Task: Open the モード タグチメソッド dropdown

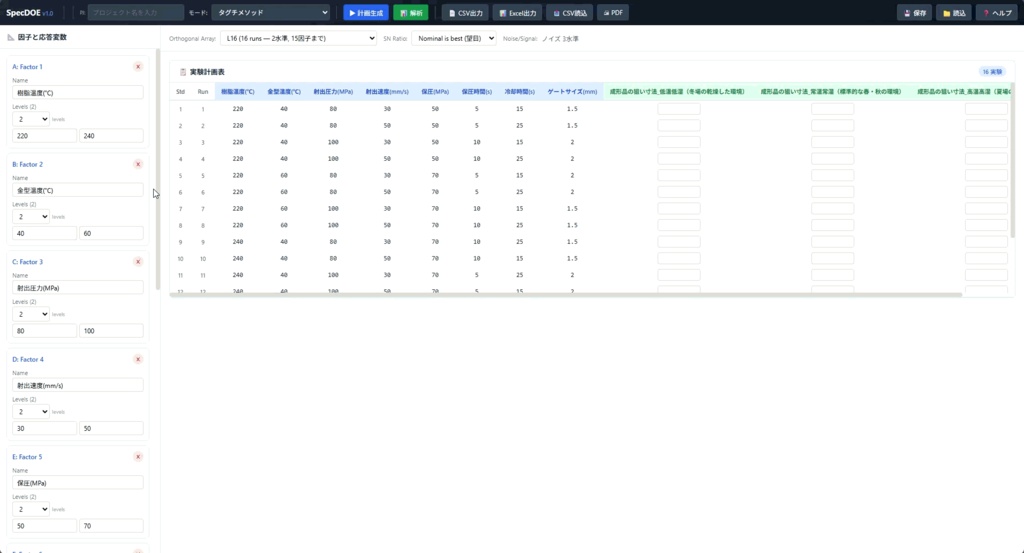Action: coord(270,12)
